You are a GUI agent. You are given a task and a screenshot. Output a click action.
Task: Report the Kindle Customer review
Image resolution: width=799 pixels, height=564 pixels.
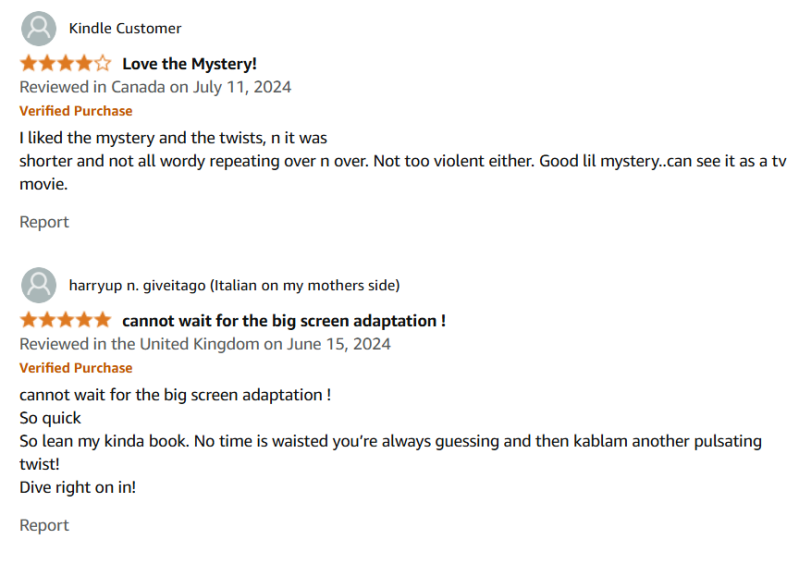pos(44,222)
